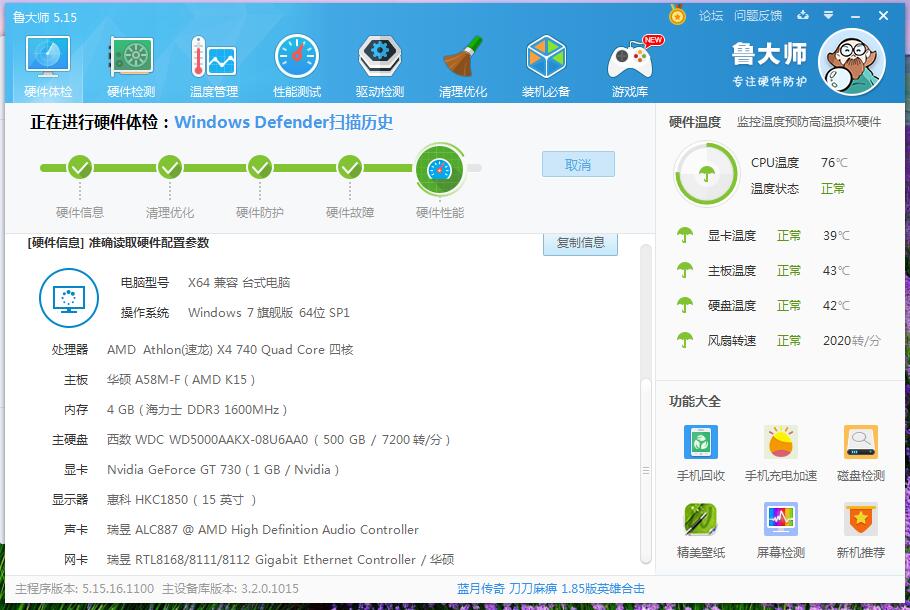Viewport: 910px width, 610px height.
Task: Open the 温度管理 temperature management tab
Action: 214,67
